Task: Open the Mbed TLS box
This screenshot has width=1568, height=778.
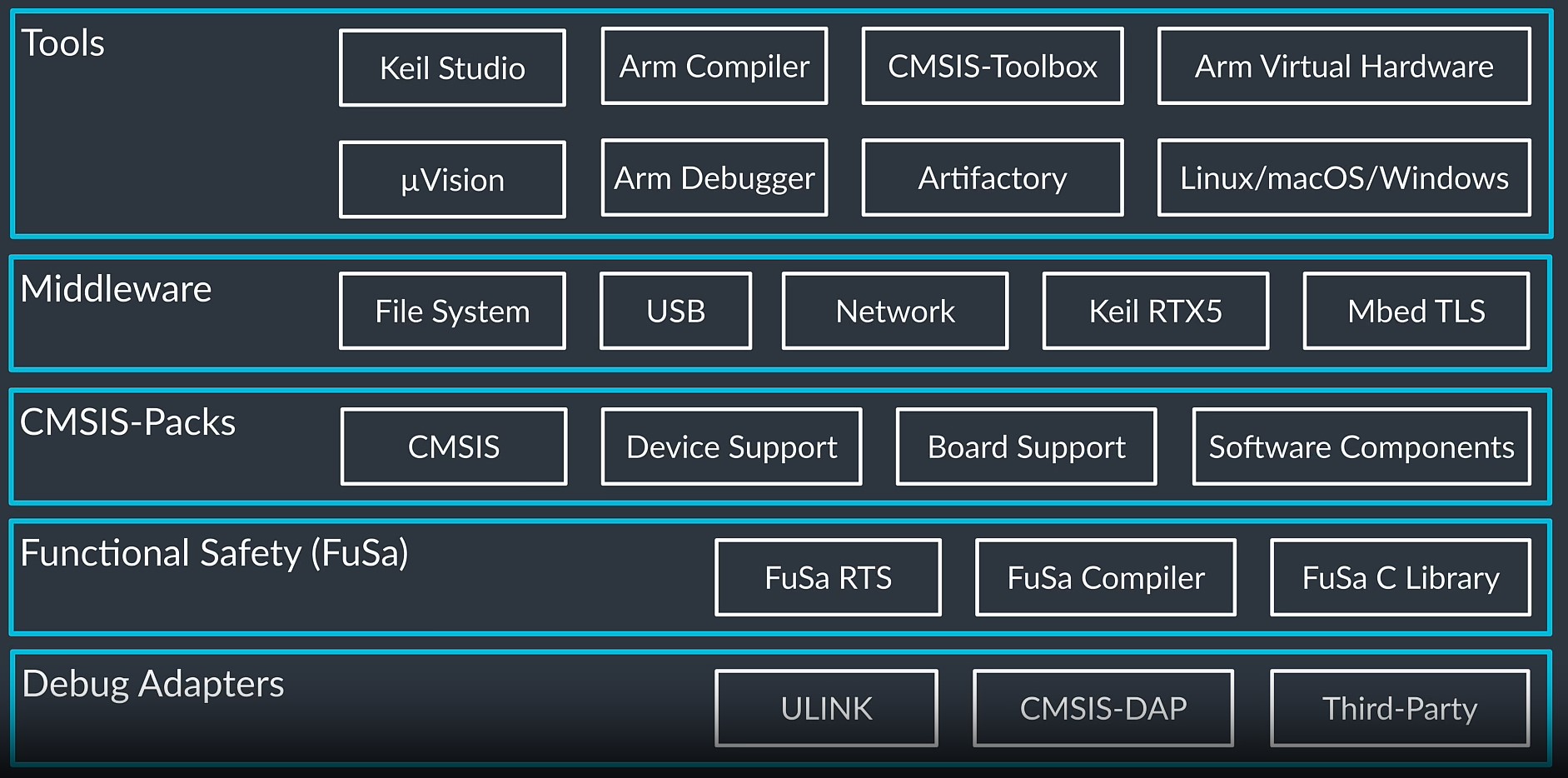Action: 1416,311
